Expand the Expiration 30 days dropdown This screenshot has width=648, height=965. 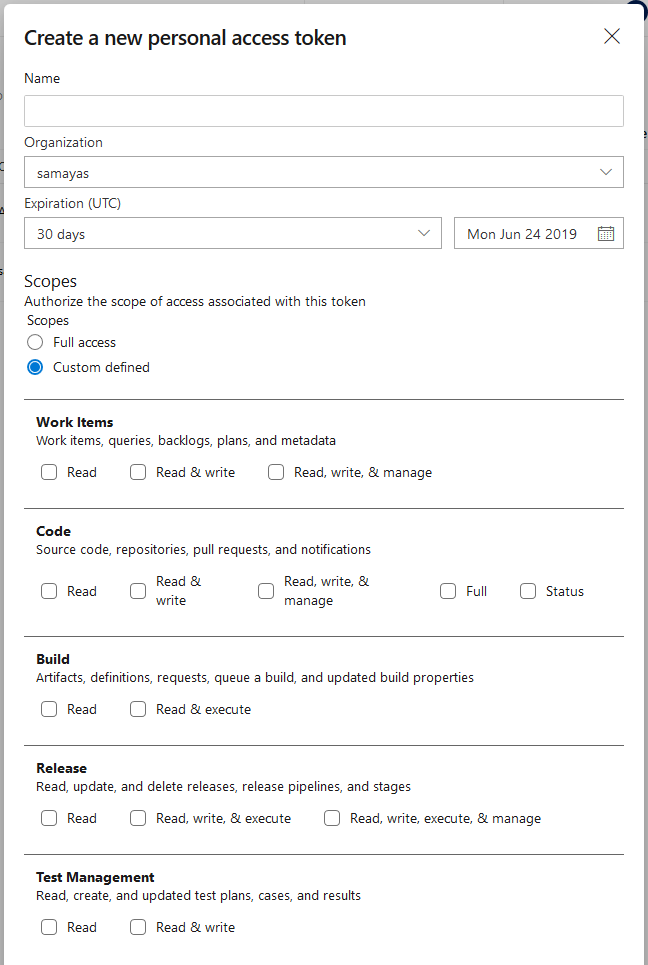[232, 233]
